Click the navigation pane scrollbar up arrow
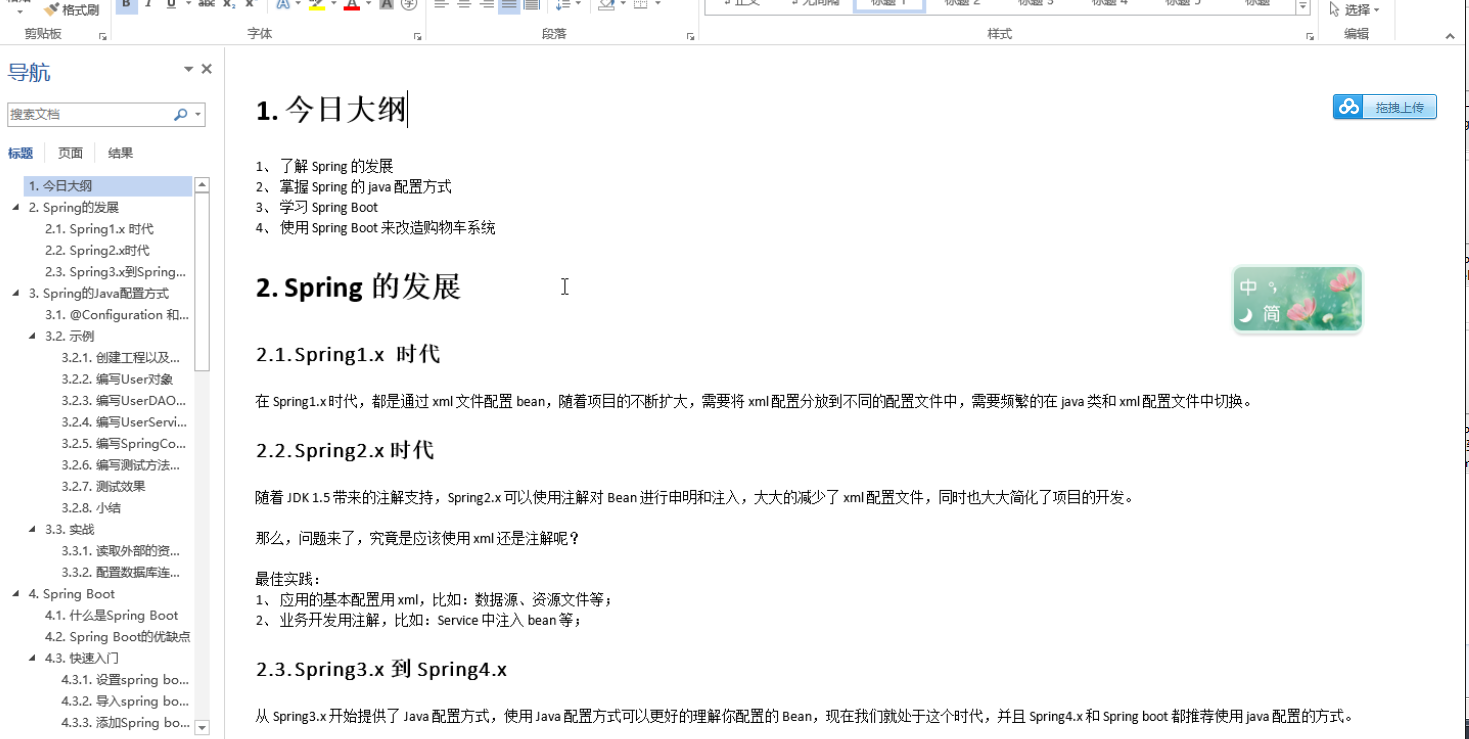The image size is (1469, 739). (202, 185)
